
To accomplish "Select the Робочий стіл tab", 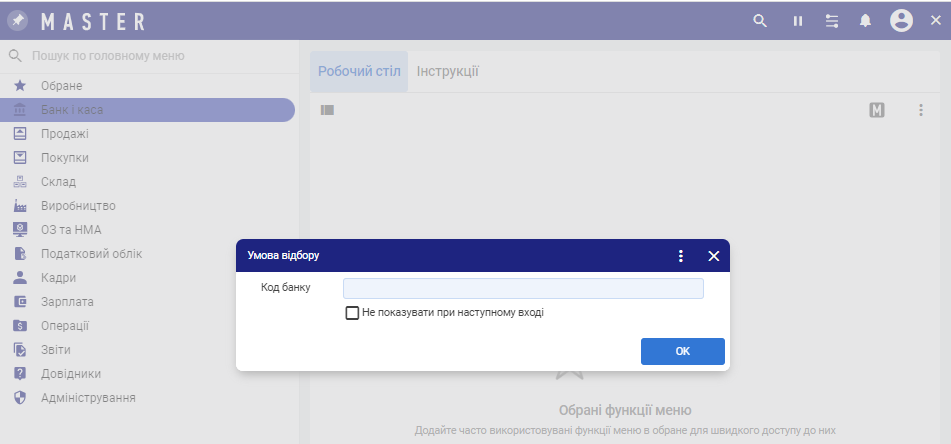I will (x=359, y=72).
